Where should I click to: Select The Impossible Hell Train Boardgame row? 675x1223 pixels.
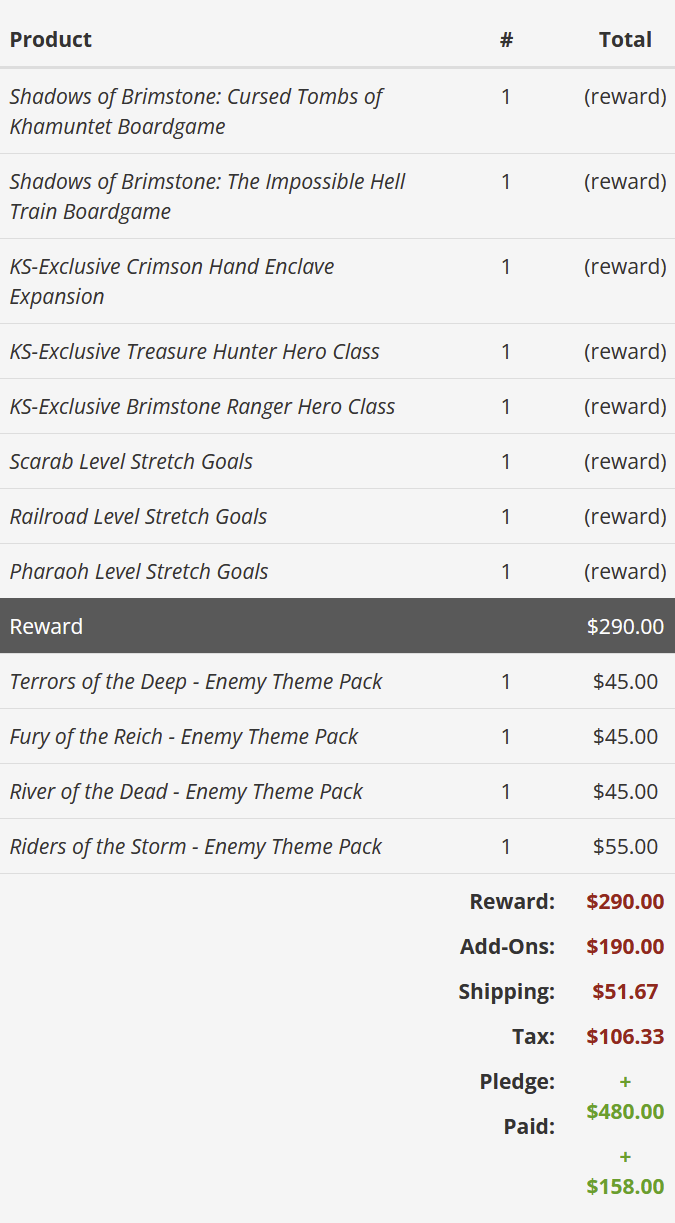pos(207,196)
